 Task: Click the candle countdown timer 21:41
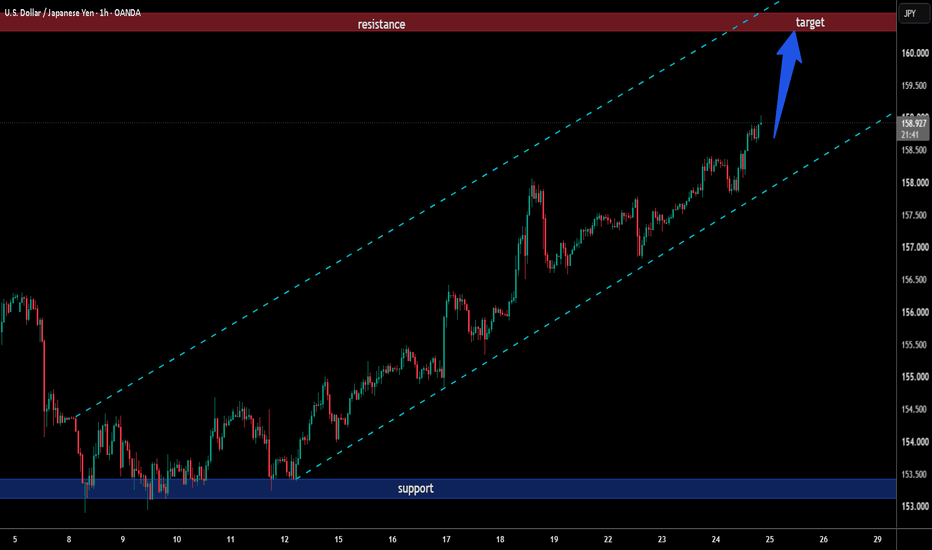(x=910, y=135)
